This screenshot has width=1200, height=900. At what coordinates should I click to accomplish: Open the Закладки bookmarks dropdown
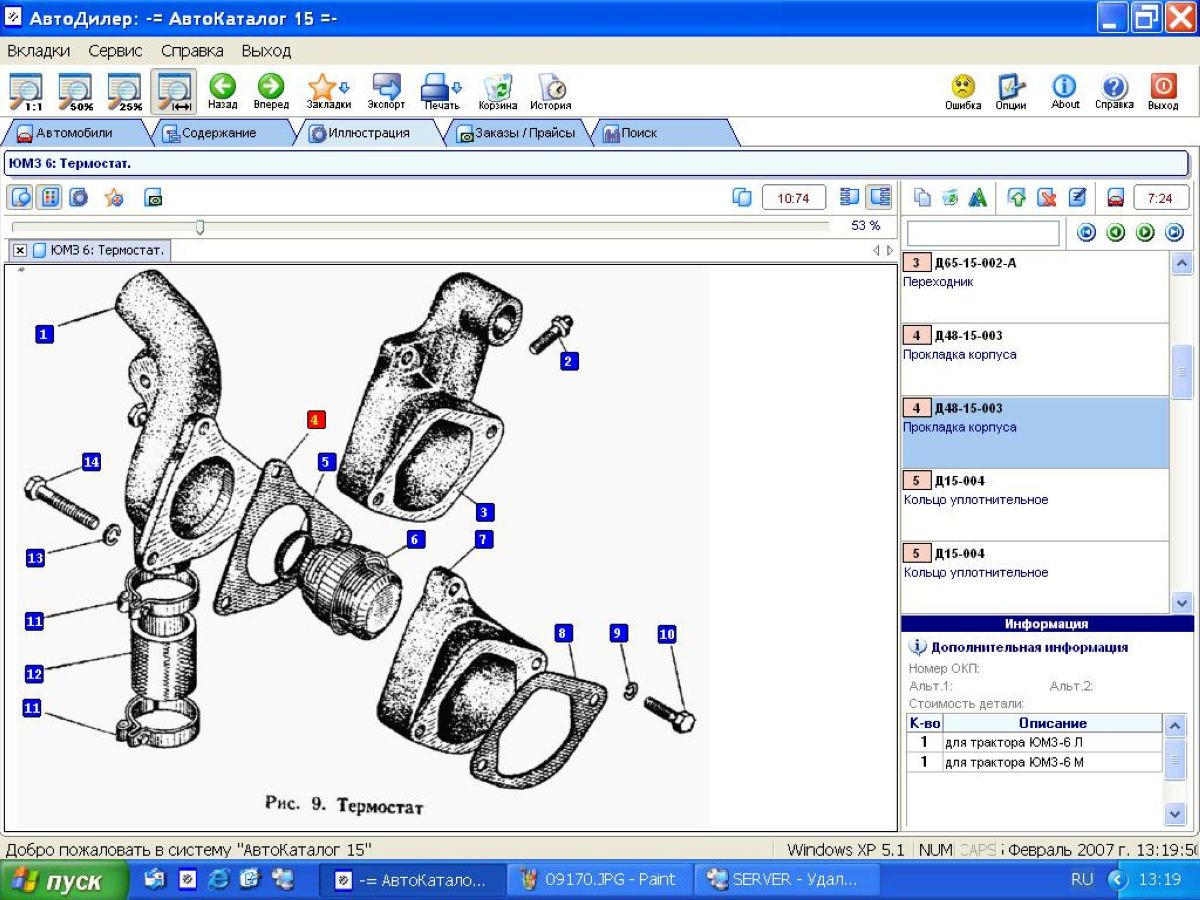point(328,91)
